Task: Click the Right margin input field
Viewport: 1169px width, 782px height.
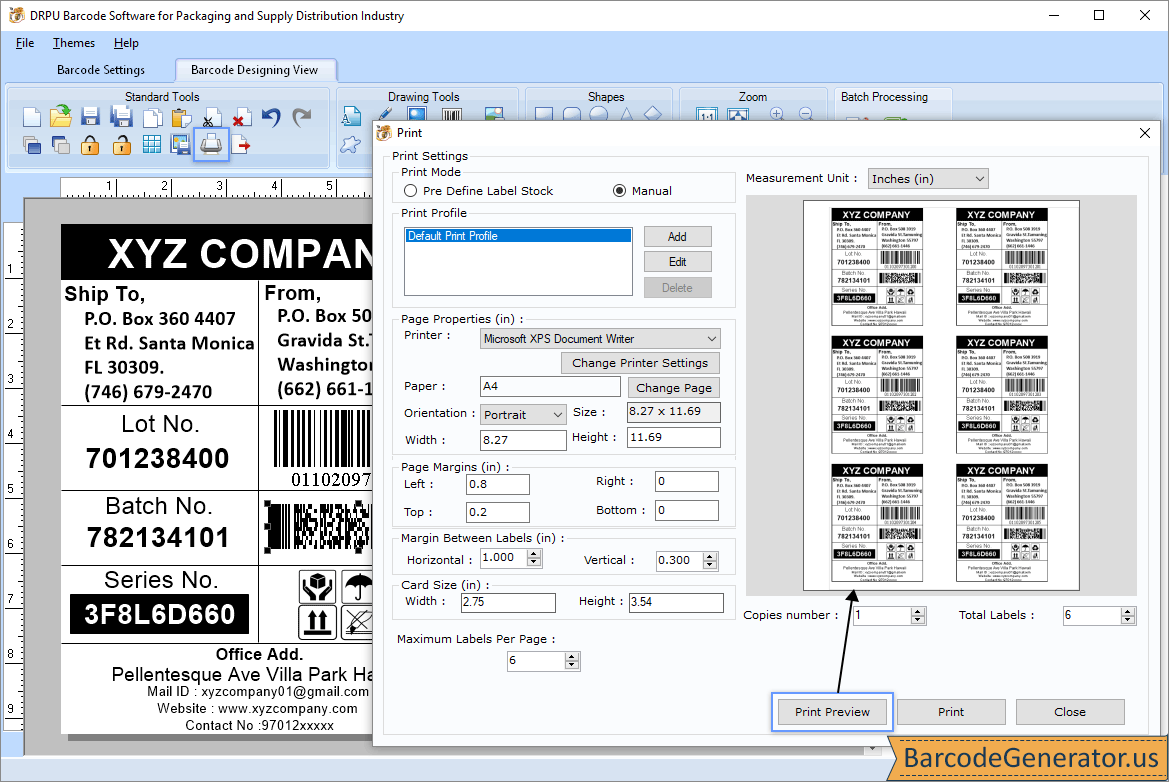Action: point(687,481)
